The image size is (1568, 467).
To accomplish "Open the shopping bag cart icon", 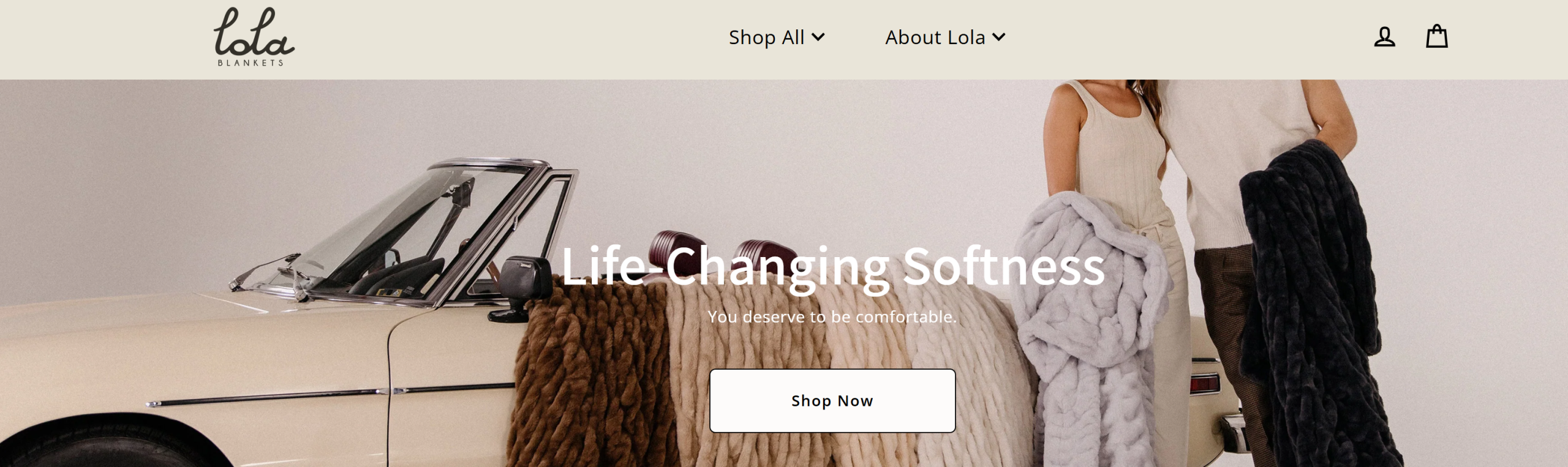I will [1436, 36].
